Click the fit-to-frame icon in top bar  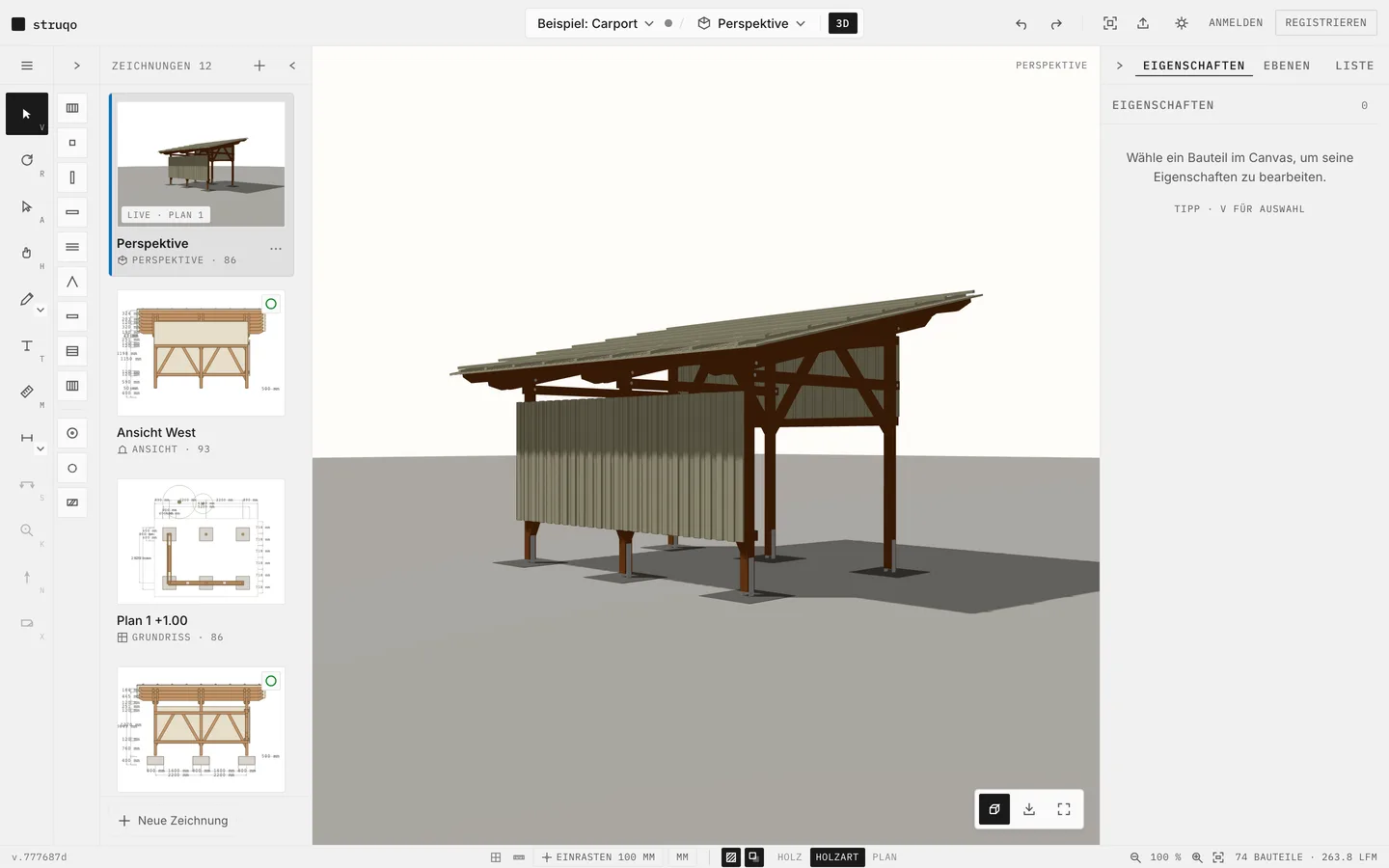click(1110, 23)
